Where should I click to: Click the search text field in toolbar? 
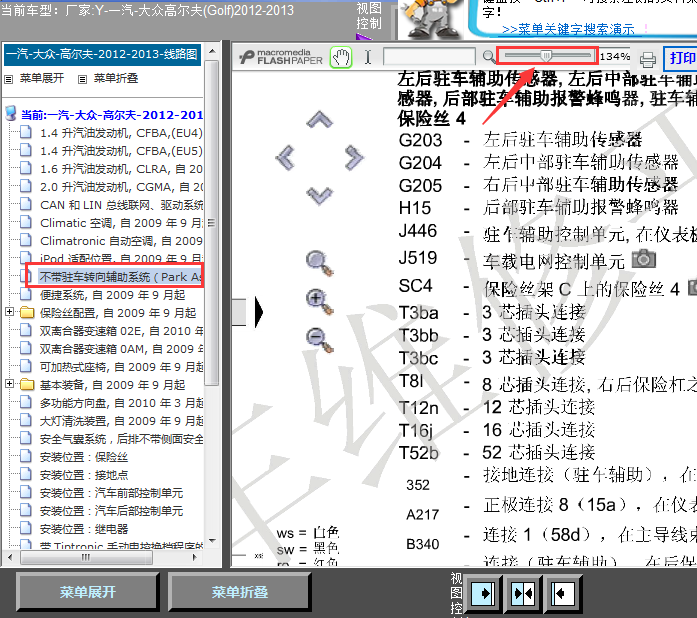429,57
